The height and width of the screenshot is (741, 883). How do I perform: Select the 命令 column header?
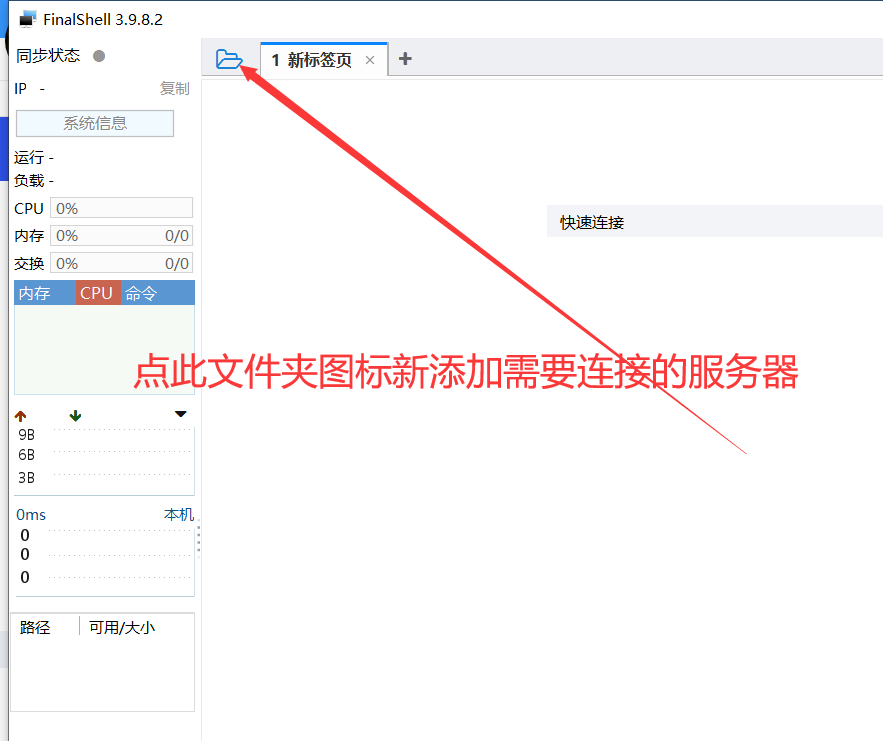point(141,293)
